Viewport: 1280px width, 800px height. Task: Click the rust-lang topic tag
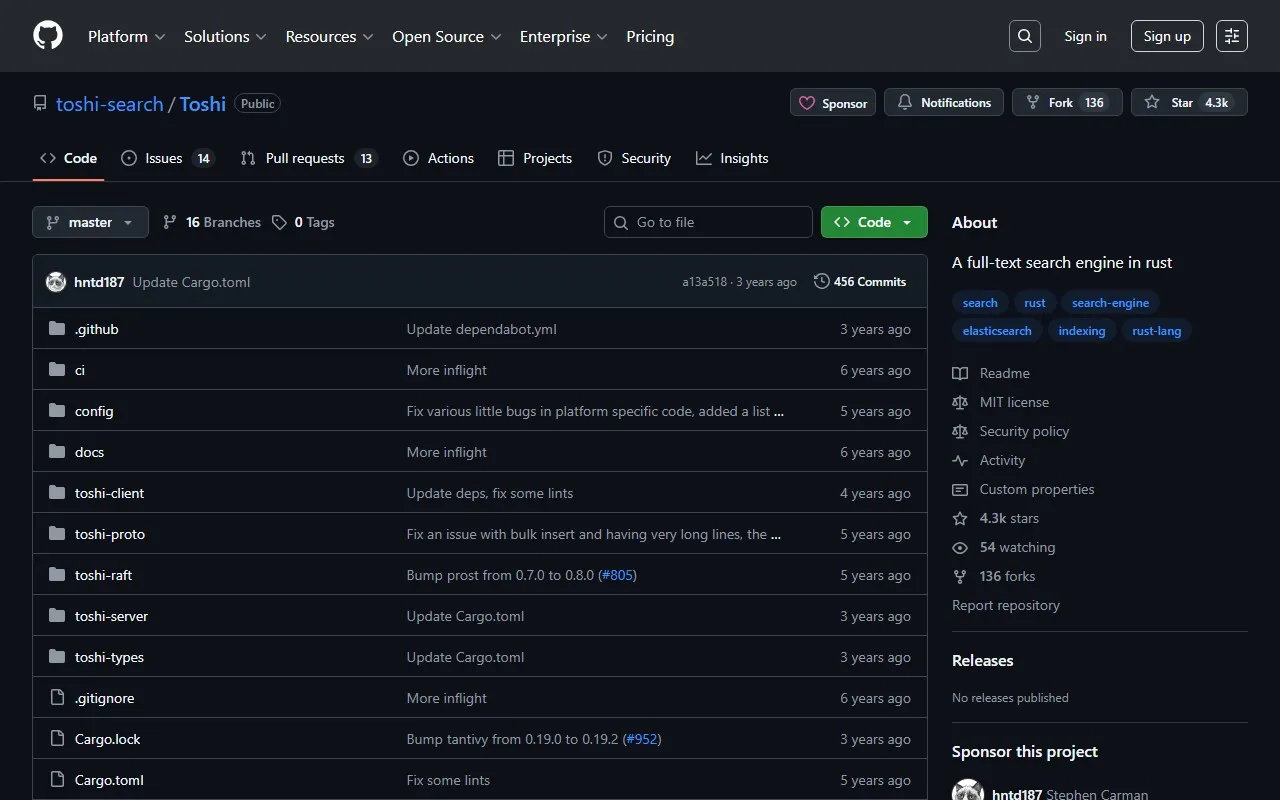point(1156,331)
